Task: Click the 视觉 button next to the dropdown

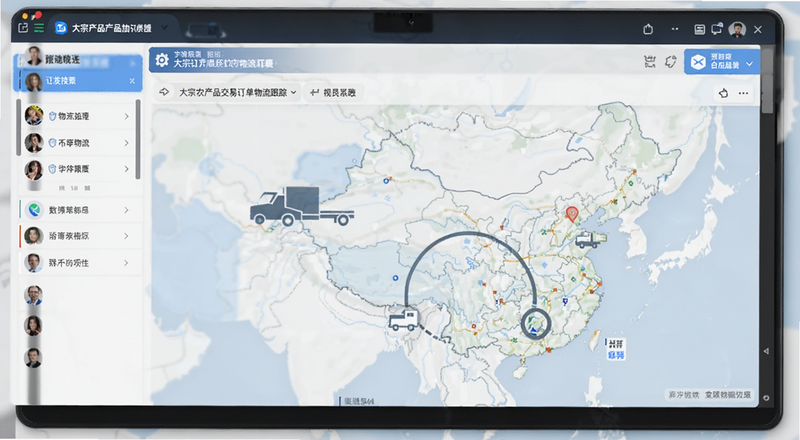Action: pos(333,92)
